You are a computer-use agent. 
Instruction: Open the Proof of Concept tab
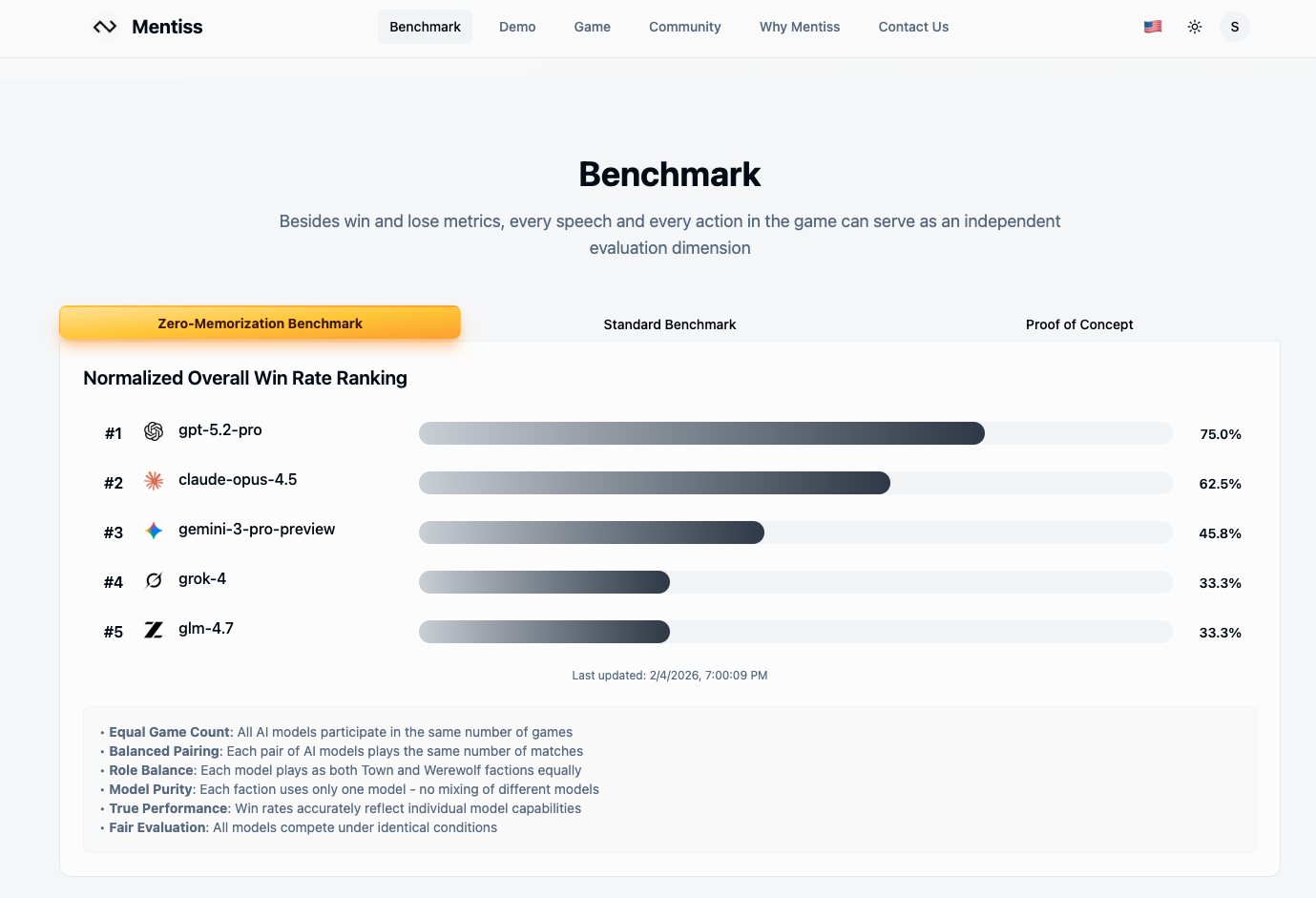1078,324
